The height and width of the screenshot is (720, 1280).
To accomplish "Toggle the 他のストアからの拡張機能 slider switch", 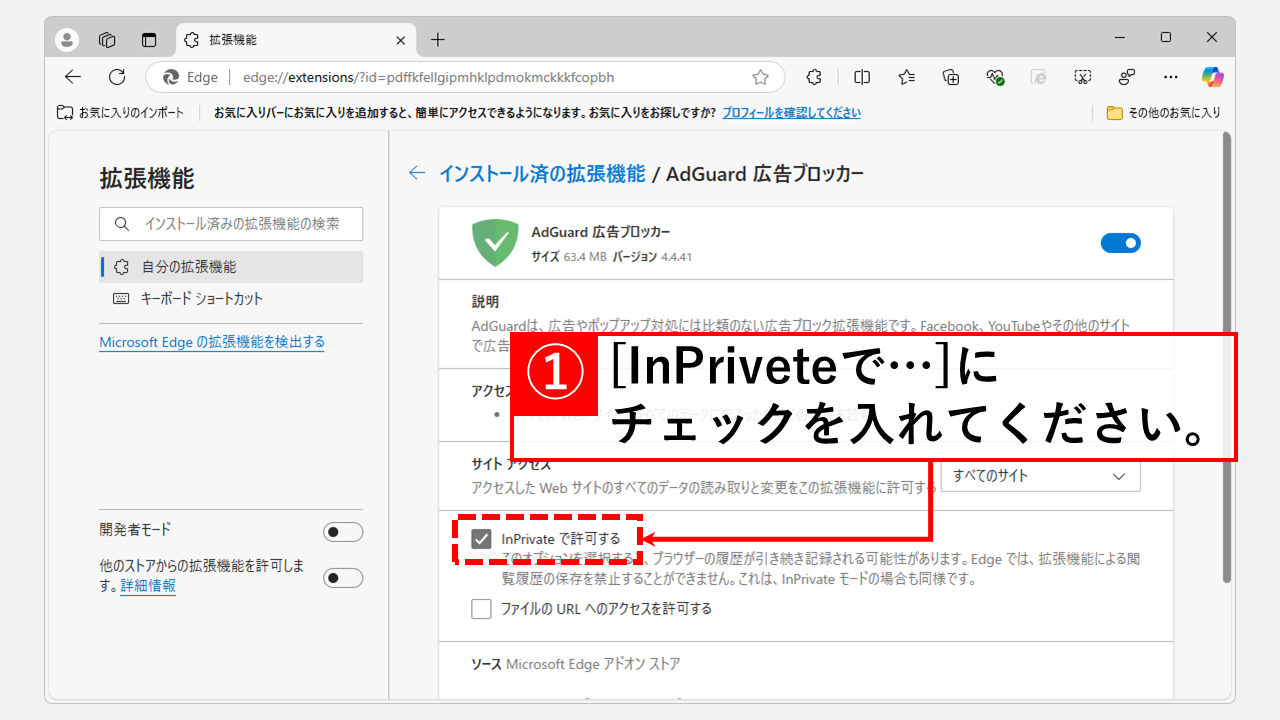I will tap(343, 577).
